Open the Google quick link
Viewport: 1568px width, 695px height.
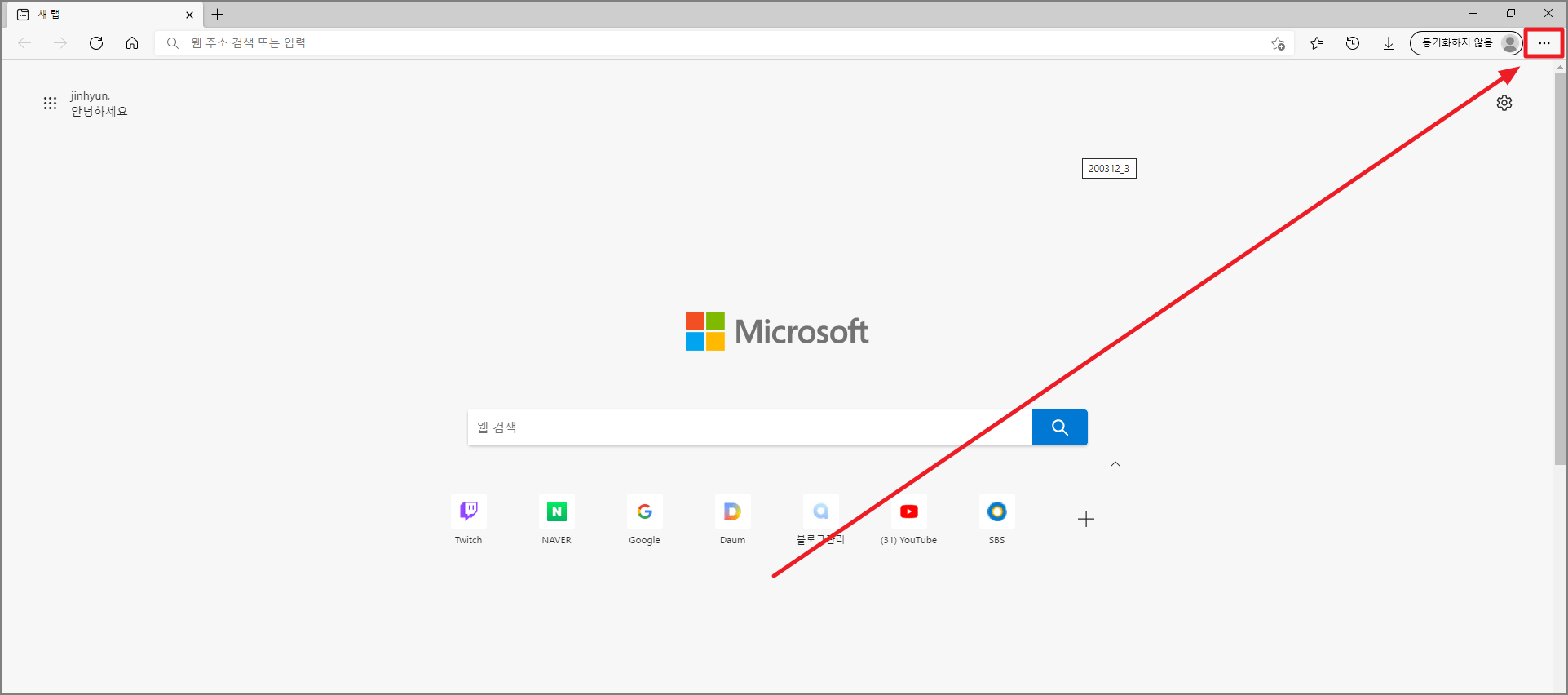tap(645, 520)
